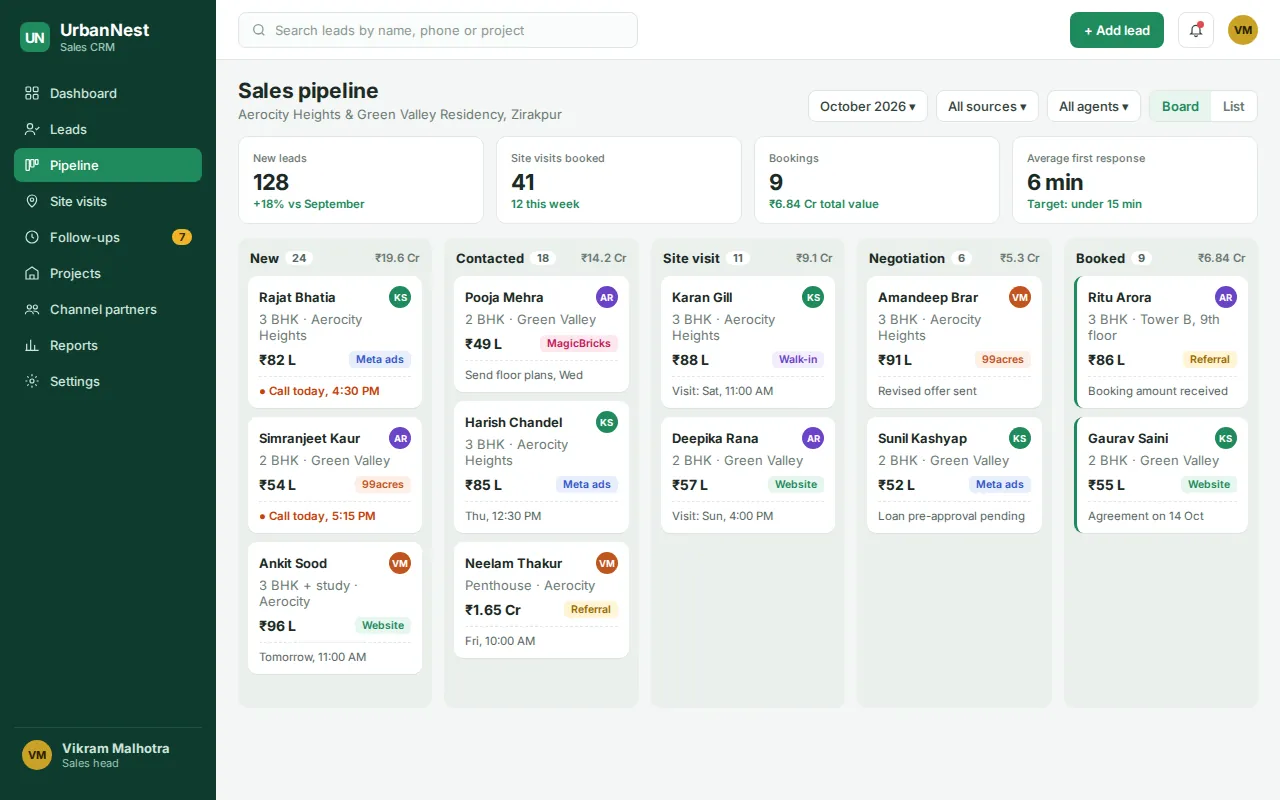1280x800 pixels.
Task: Click the AR agent avatar on Pooja Mehra card
Action: pos(607,297)
